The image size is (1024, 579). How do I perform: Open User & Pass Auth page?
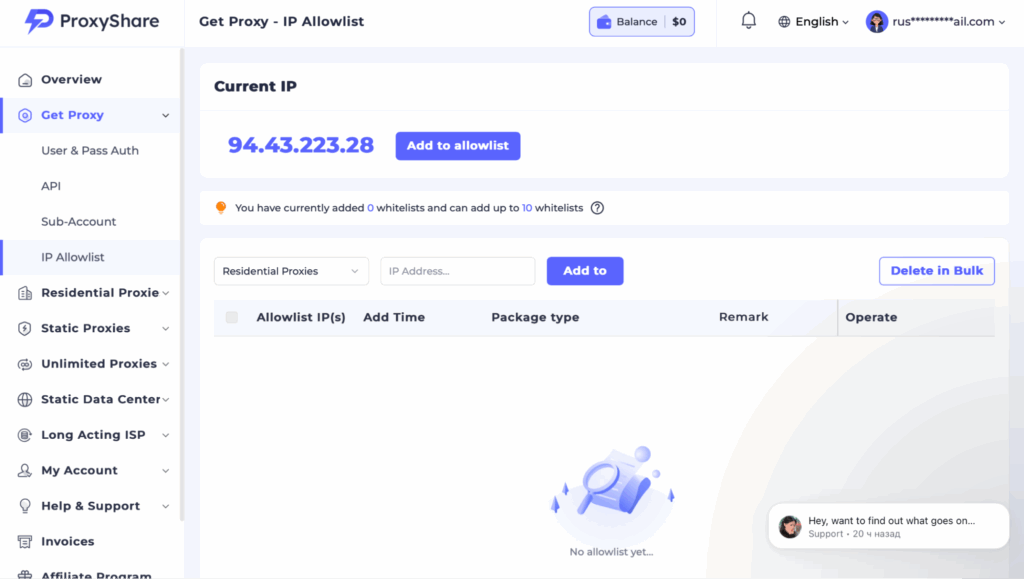pos(90,151)
